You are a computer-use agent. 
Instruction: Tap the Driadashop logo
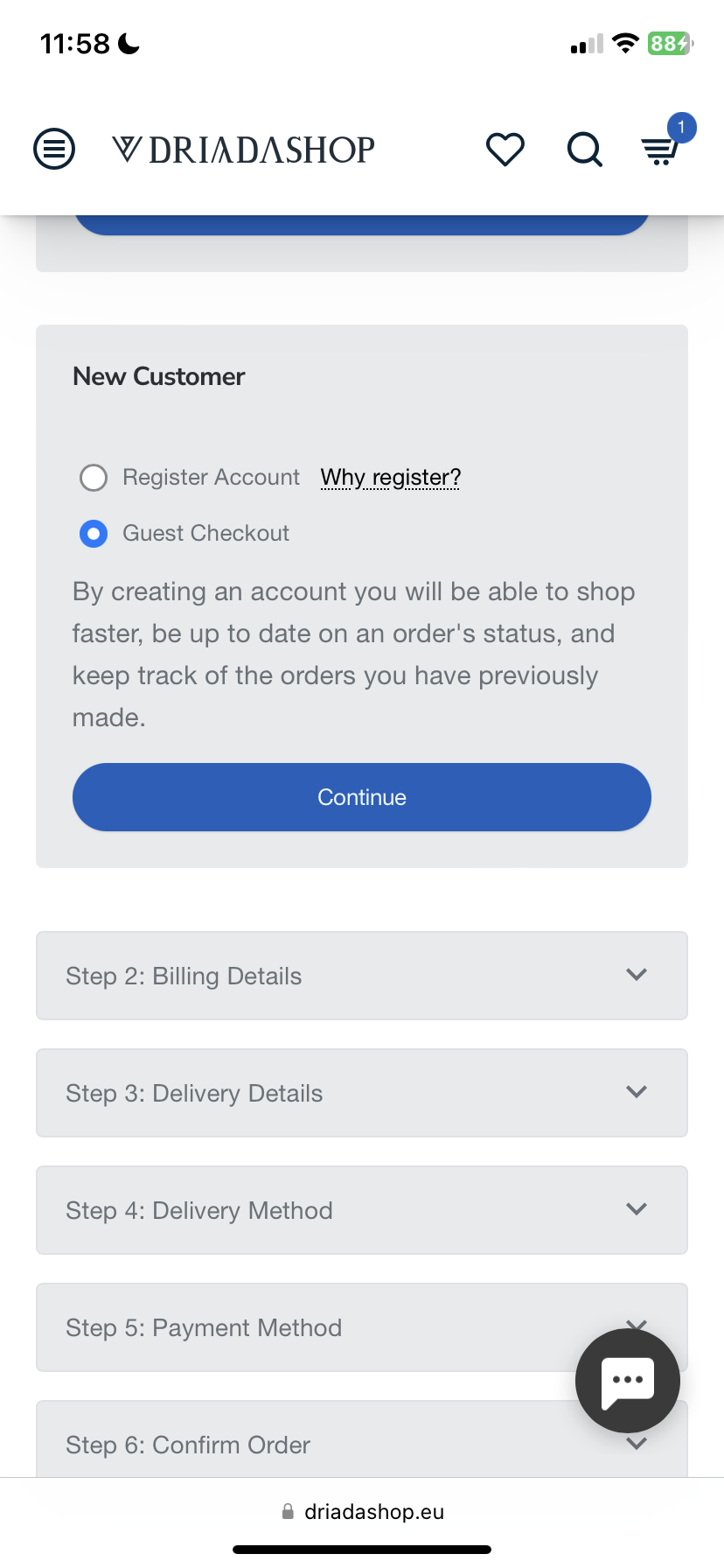244,150
